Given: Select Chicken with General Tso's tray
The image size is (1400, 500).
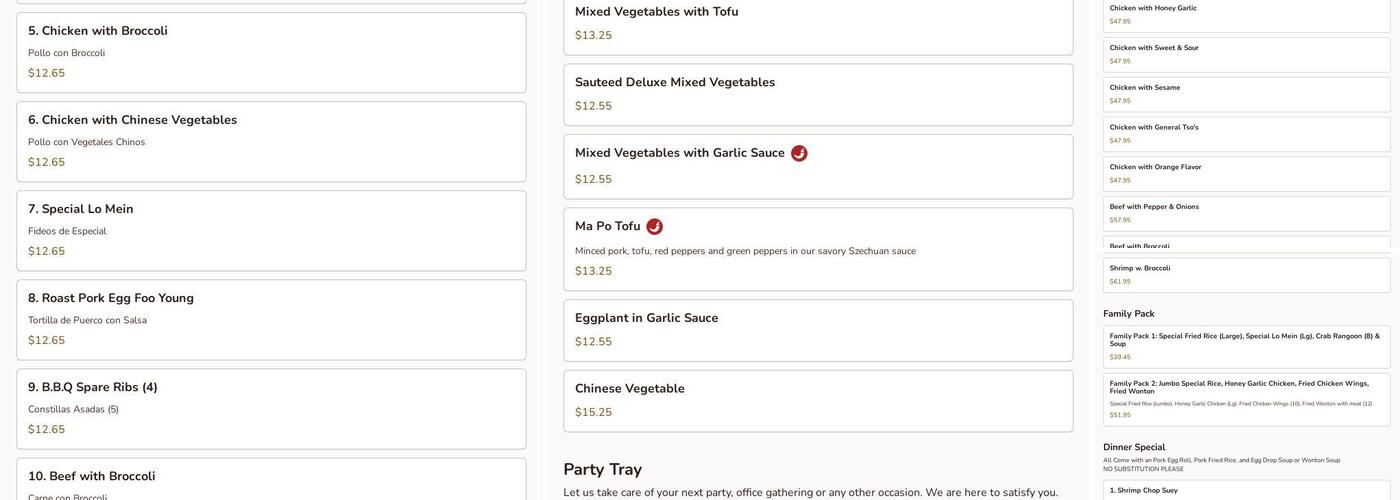Looking at the screenshot, I should (1246, 134).
